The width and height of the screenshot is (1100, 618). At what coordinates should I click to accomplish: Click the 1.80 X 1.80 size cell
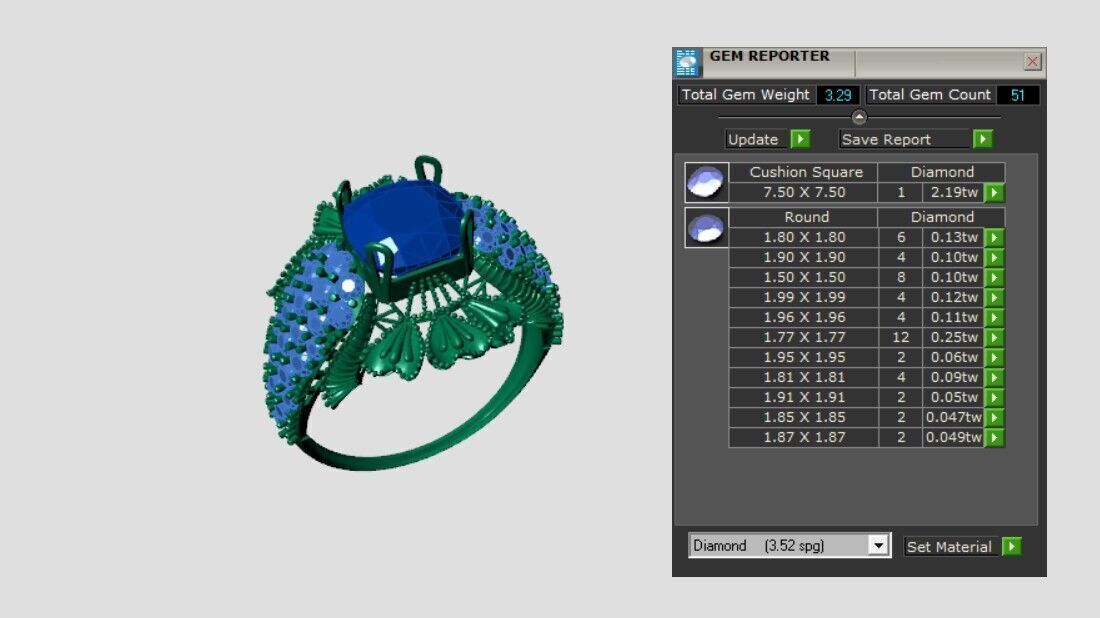(x=804, y=237)
